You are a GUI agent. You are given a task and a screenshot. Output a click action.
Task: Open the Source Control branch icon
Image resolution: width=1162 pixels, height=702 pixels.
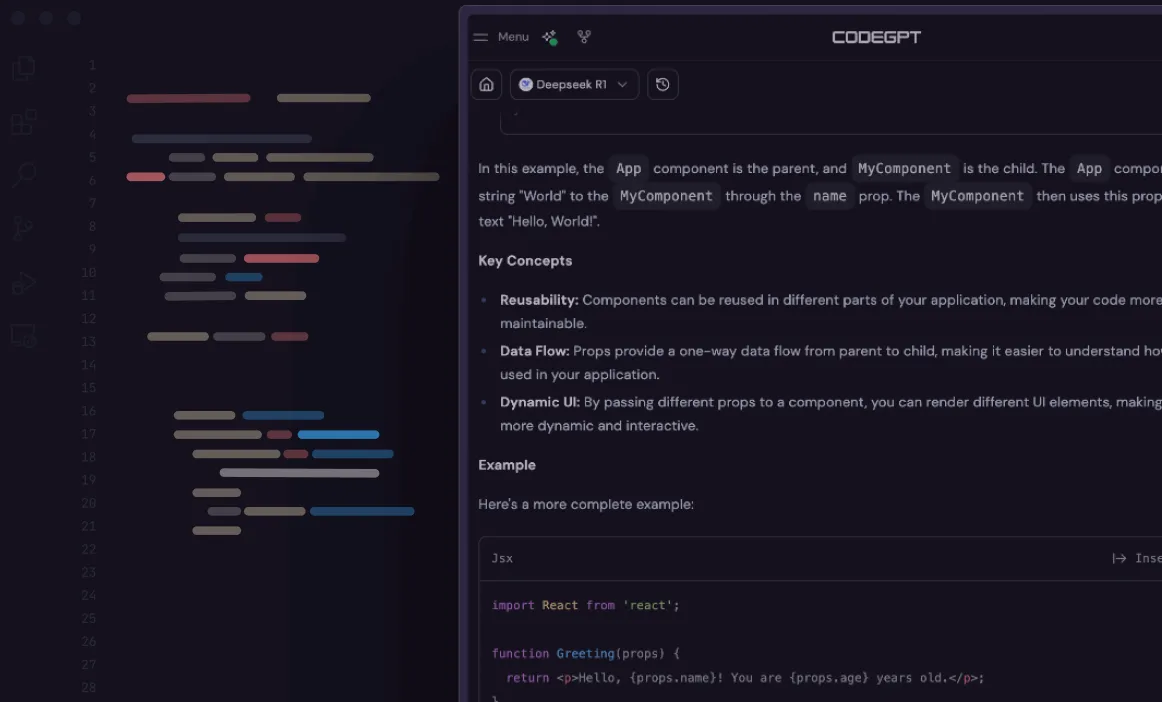click(x=23, y=229)
